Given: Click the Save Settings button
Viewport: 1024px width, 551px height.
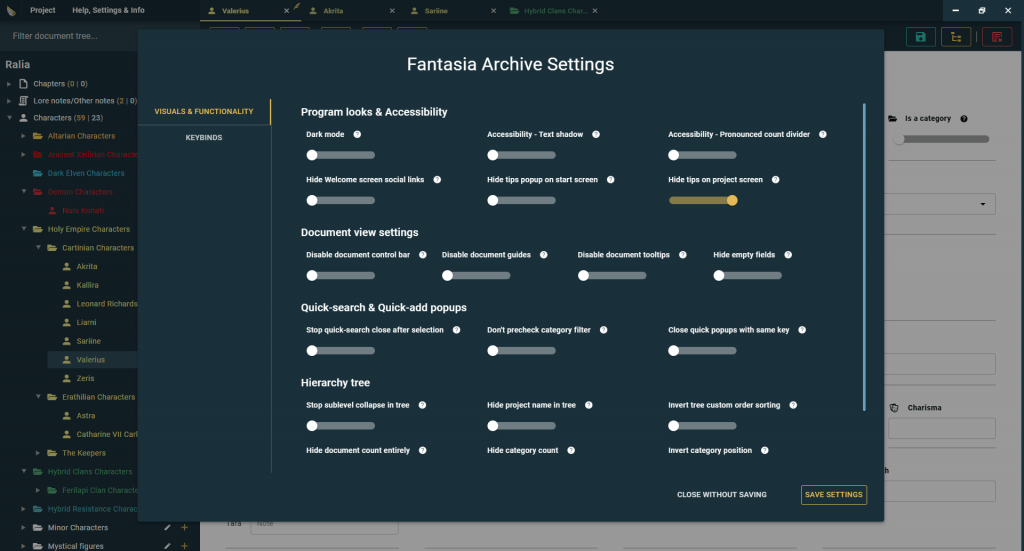Looking at the screenshot, I should tap(833, 495).
